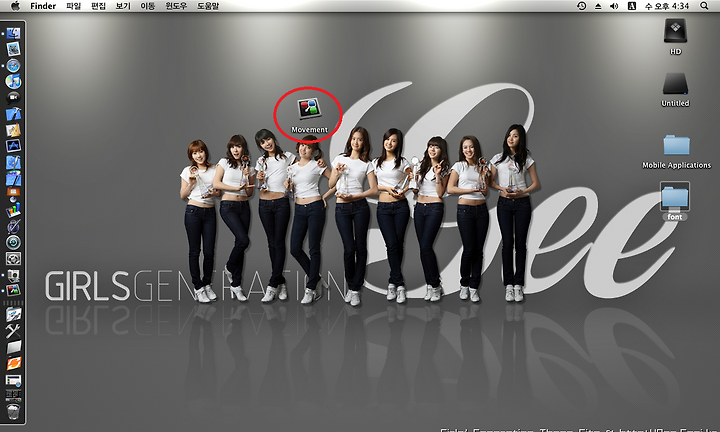Click the 'Untitled' drive label
This screenshot has height=432, width=720.
(675, 103)
